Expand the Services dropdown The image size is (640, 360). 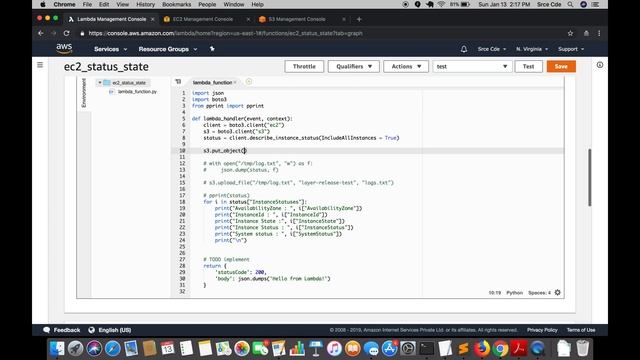pyautogui.click(x=110, y=49)
